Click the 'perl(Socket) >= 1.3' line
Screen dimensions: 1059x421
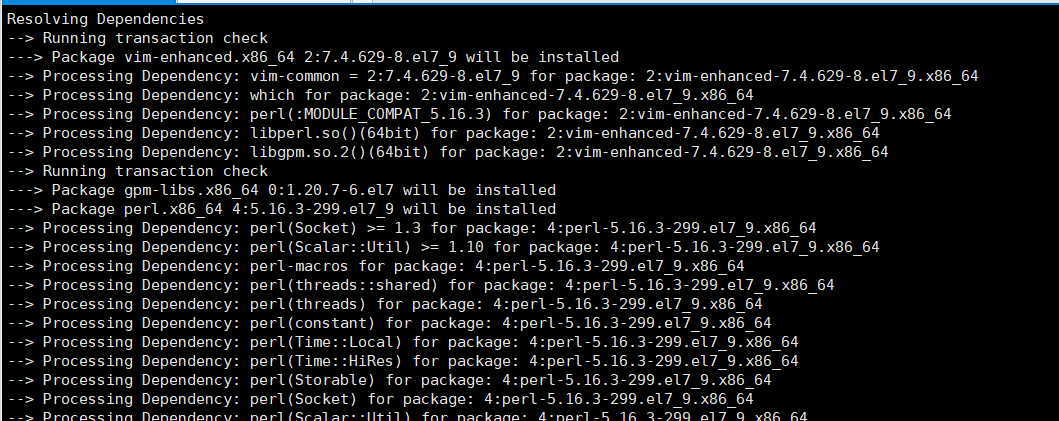pos(411,228)
